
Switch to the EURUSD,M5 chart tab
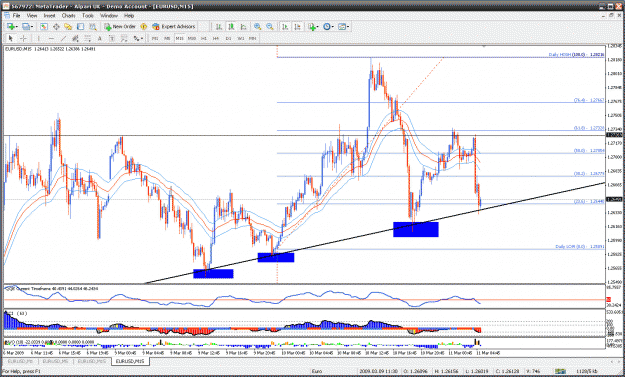coord(56,361)
